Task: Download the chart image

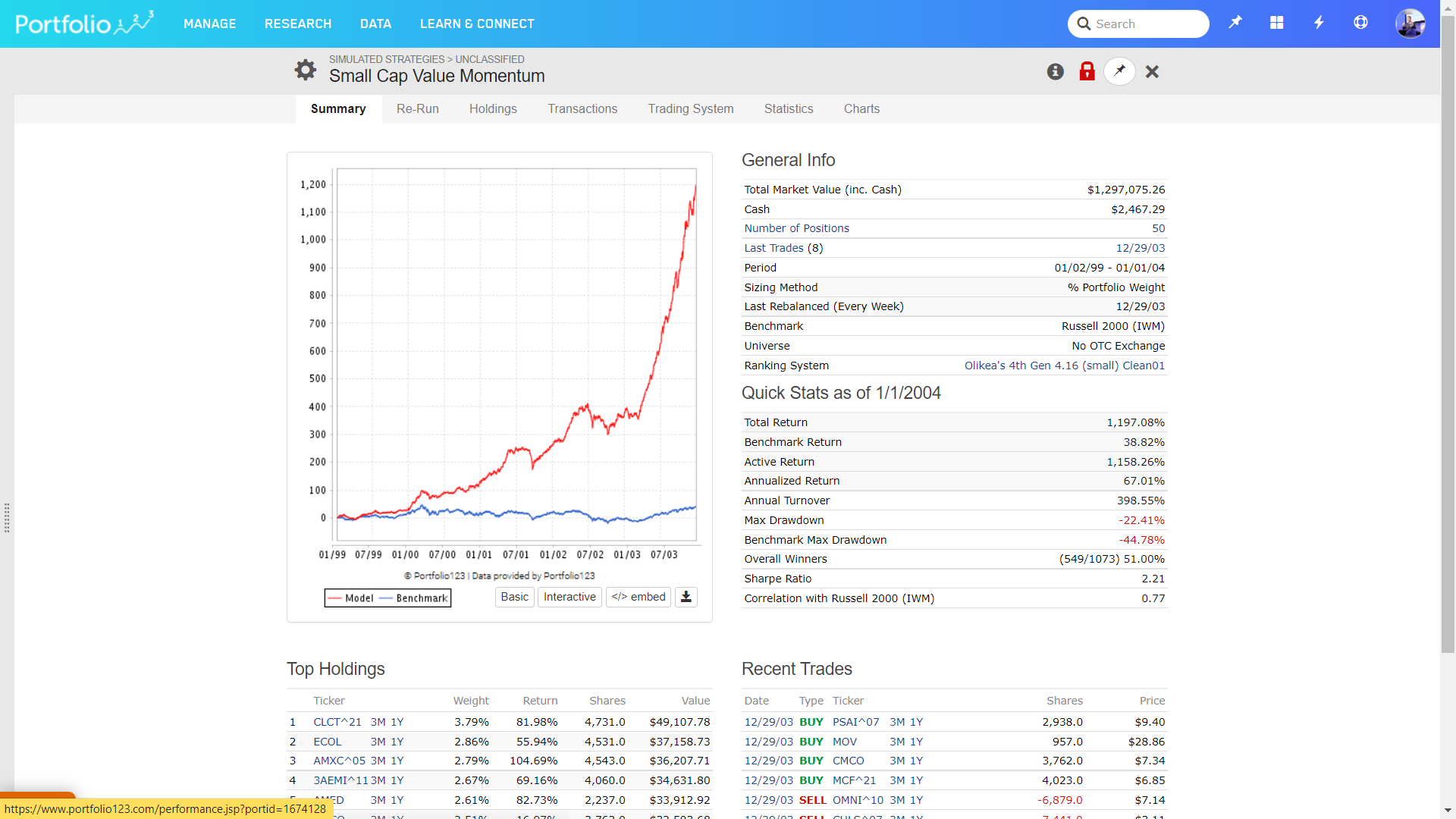Action: click(x=686, y=597)
